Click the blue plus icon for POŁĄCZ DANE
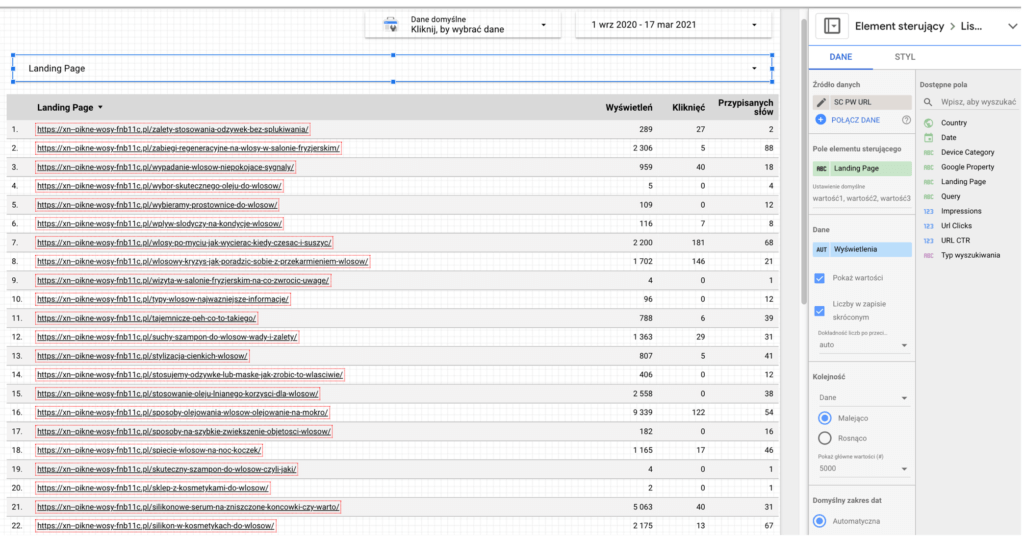Screen dimensions: 1024x538 tap(821, 120)
